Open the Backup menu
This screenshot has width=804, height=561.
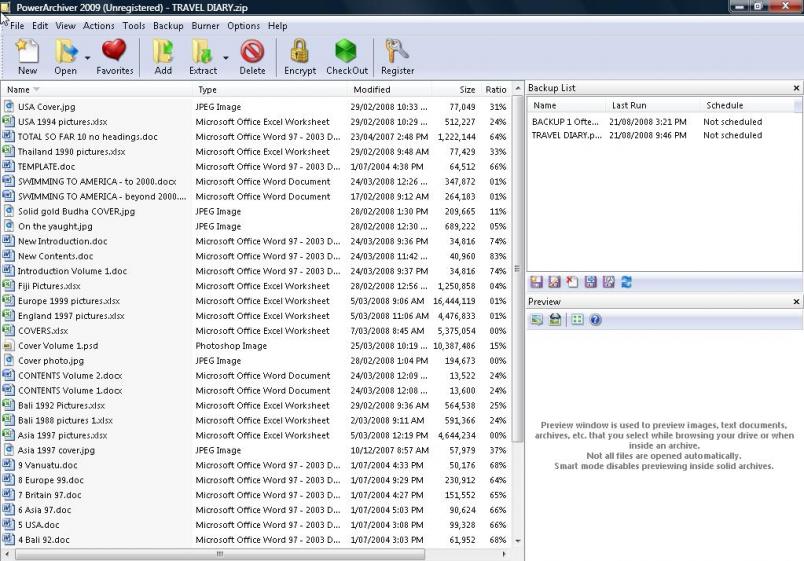coord(168,26)
